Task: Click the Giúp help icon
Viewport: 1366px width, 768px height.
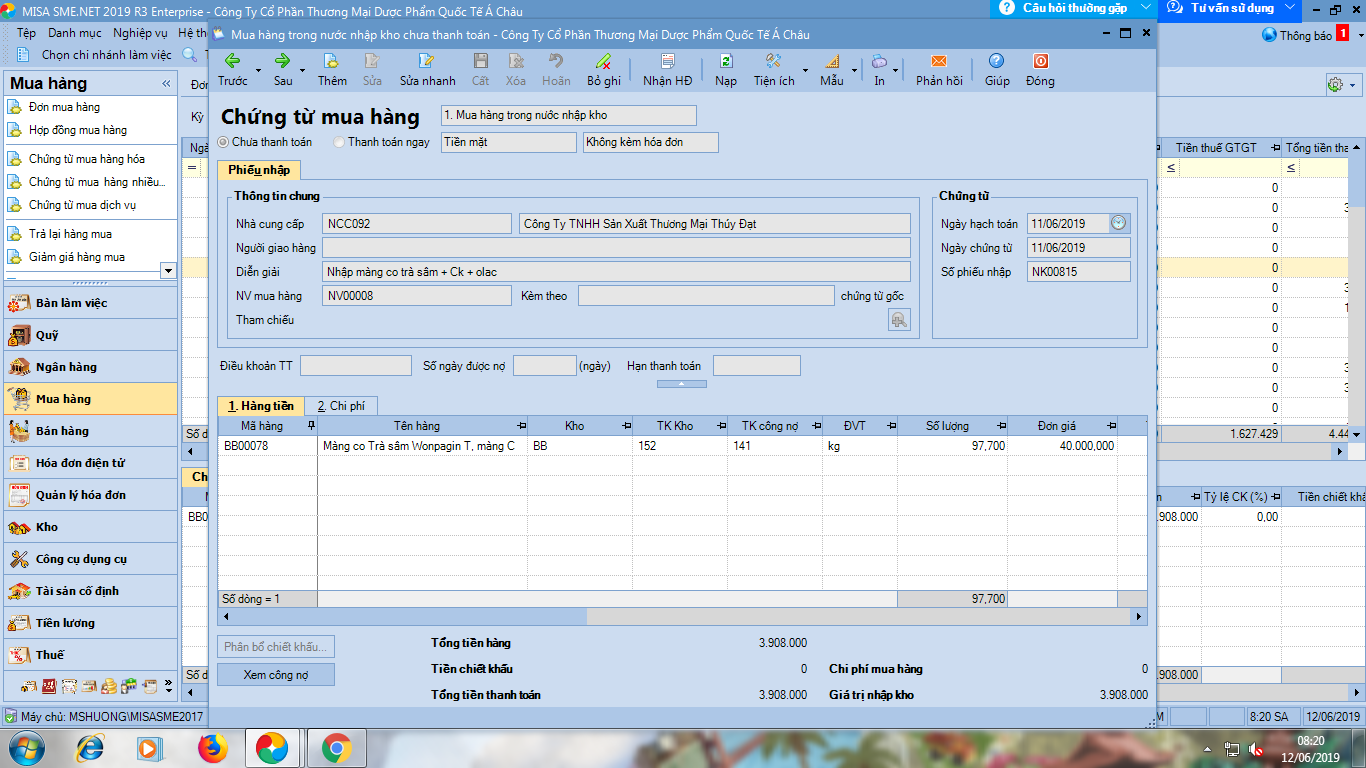Action: (996, 62)
